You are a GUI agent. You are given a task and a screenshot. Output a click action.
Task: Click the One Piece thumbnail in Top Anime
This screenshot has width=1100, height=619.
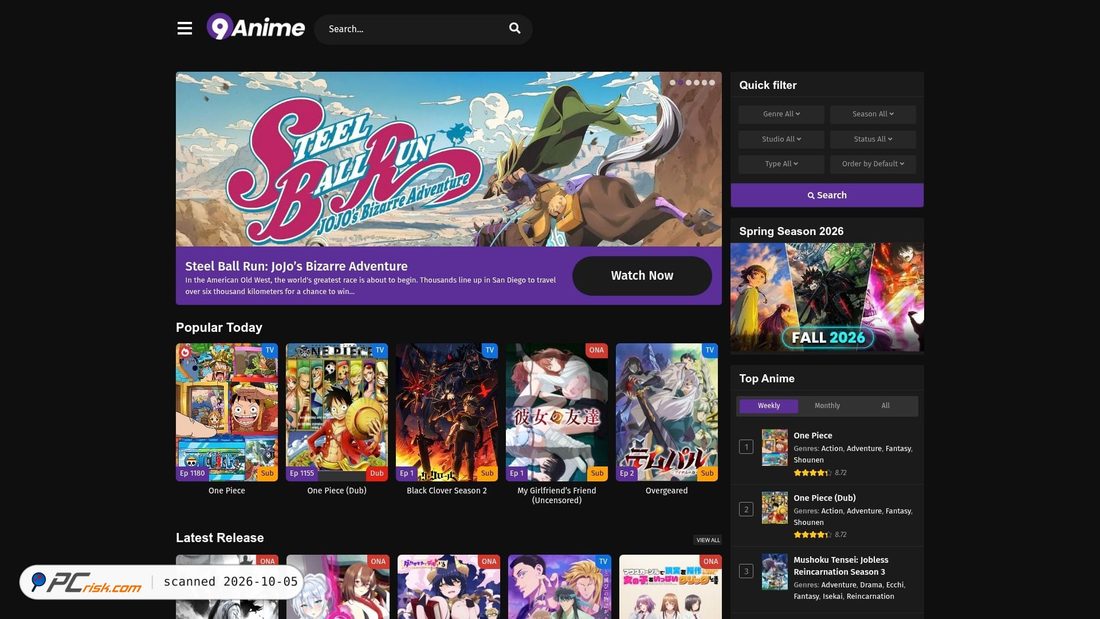[774, 448]
